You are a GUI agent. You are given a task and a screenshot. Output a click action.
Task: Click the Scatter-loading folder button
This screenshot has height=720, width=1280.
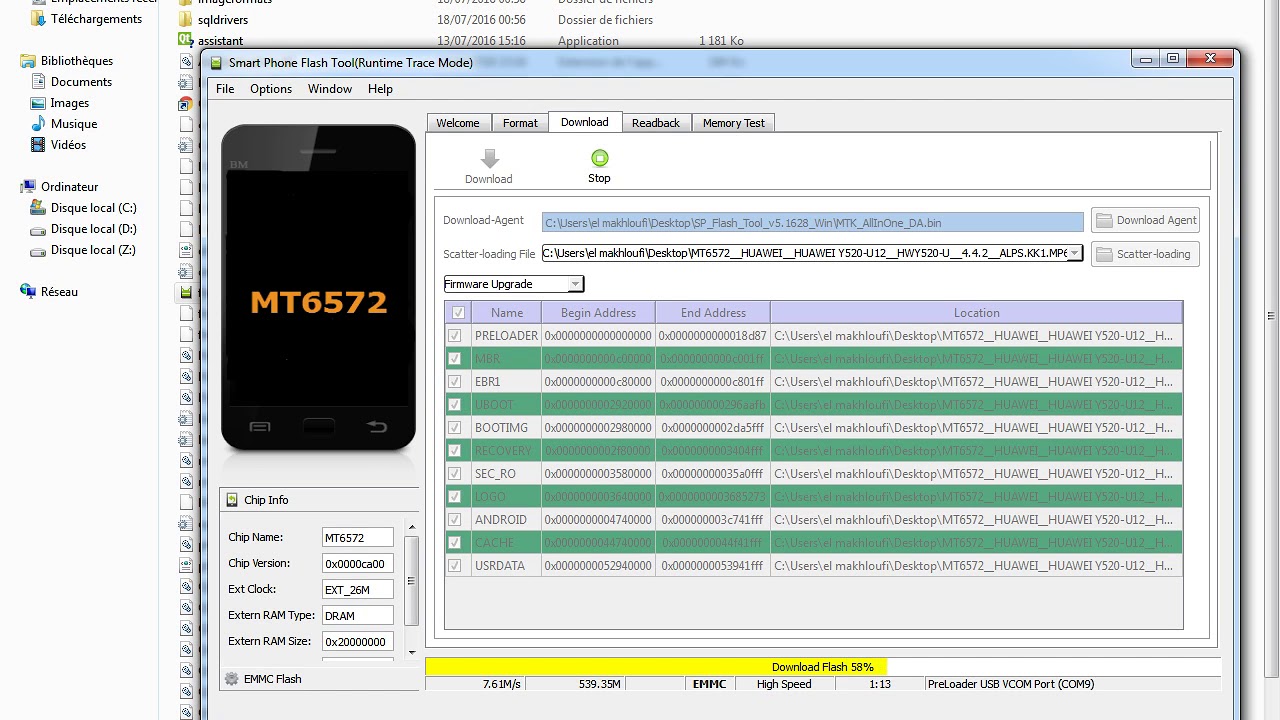click(x=1145, y=254)
